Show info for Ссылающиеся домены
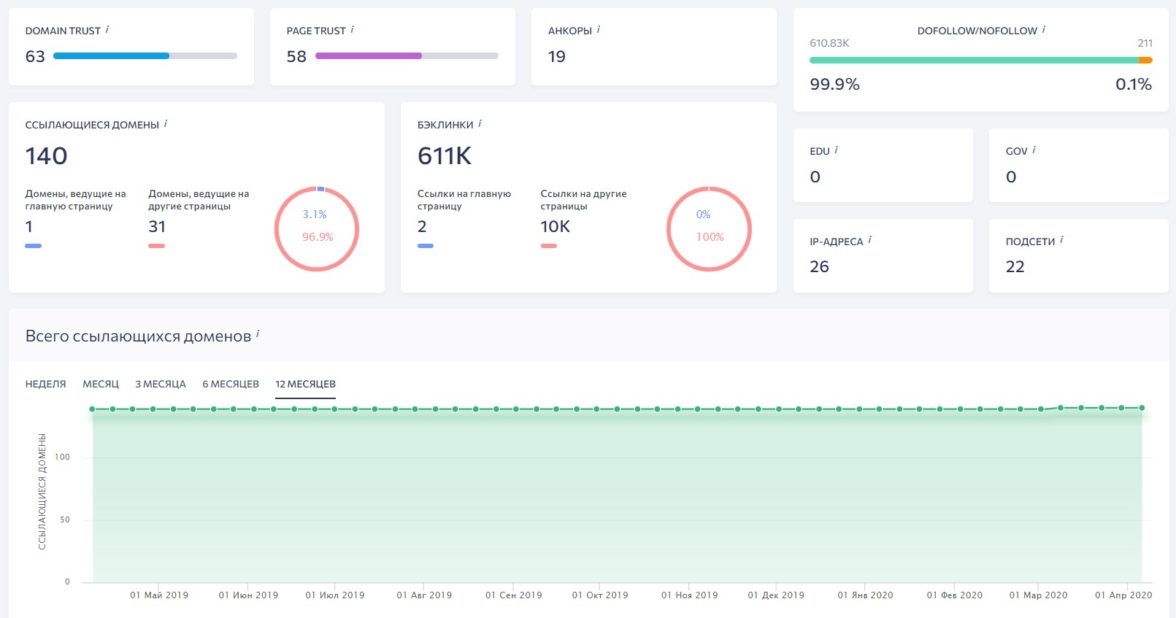 pos(165,124)
